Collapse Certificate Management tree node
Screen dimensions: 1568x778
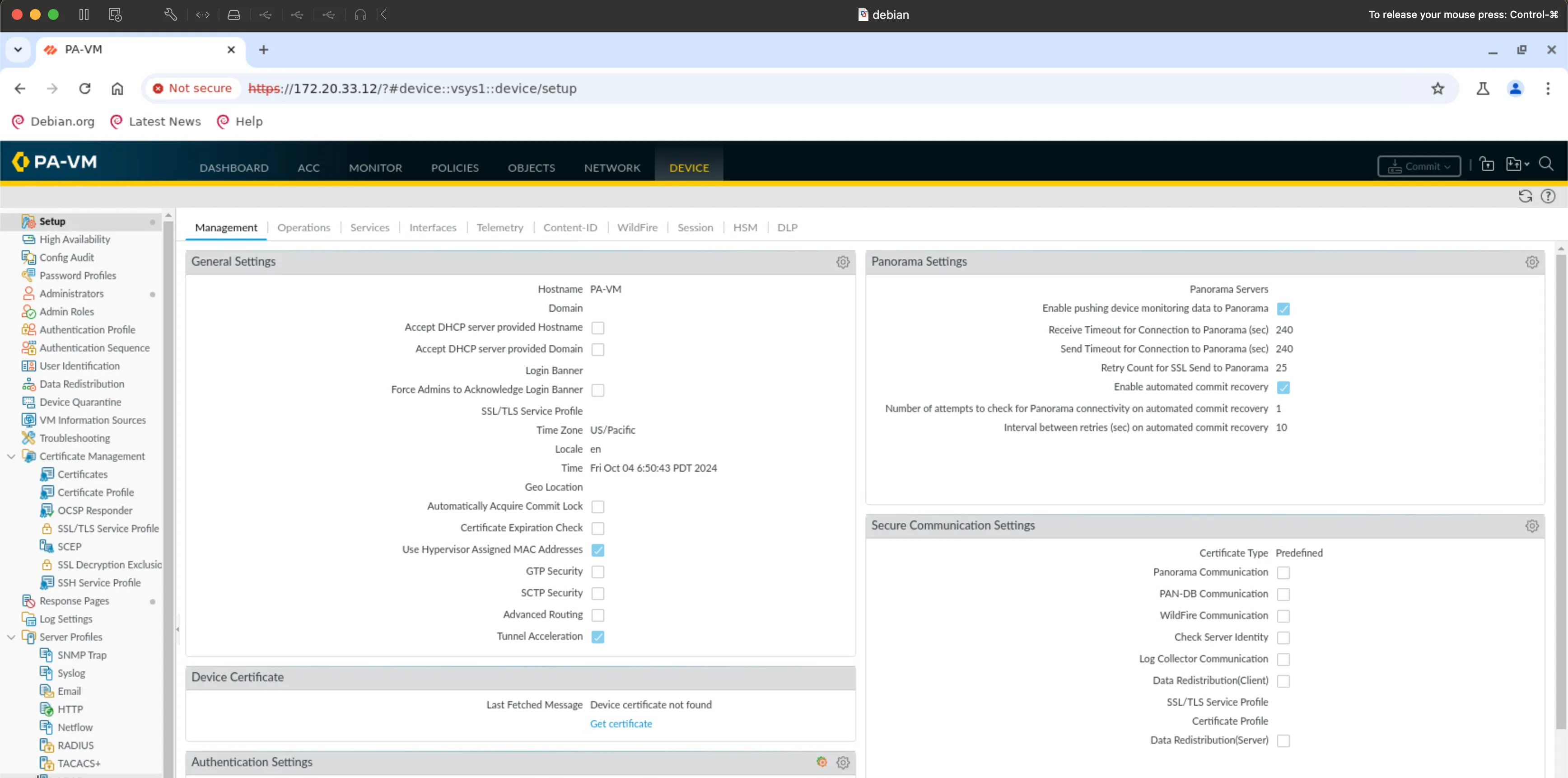pos(11,456)
